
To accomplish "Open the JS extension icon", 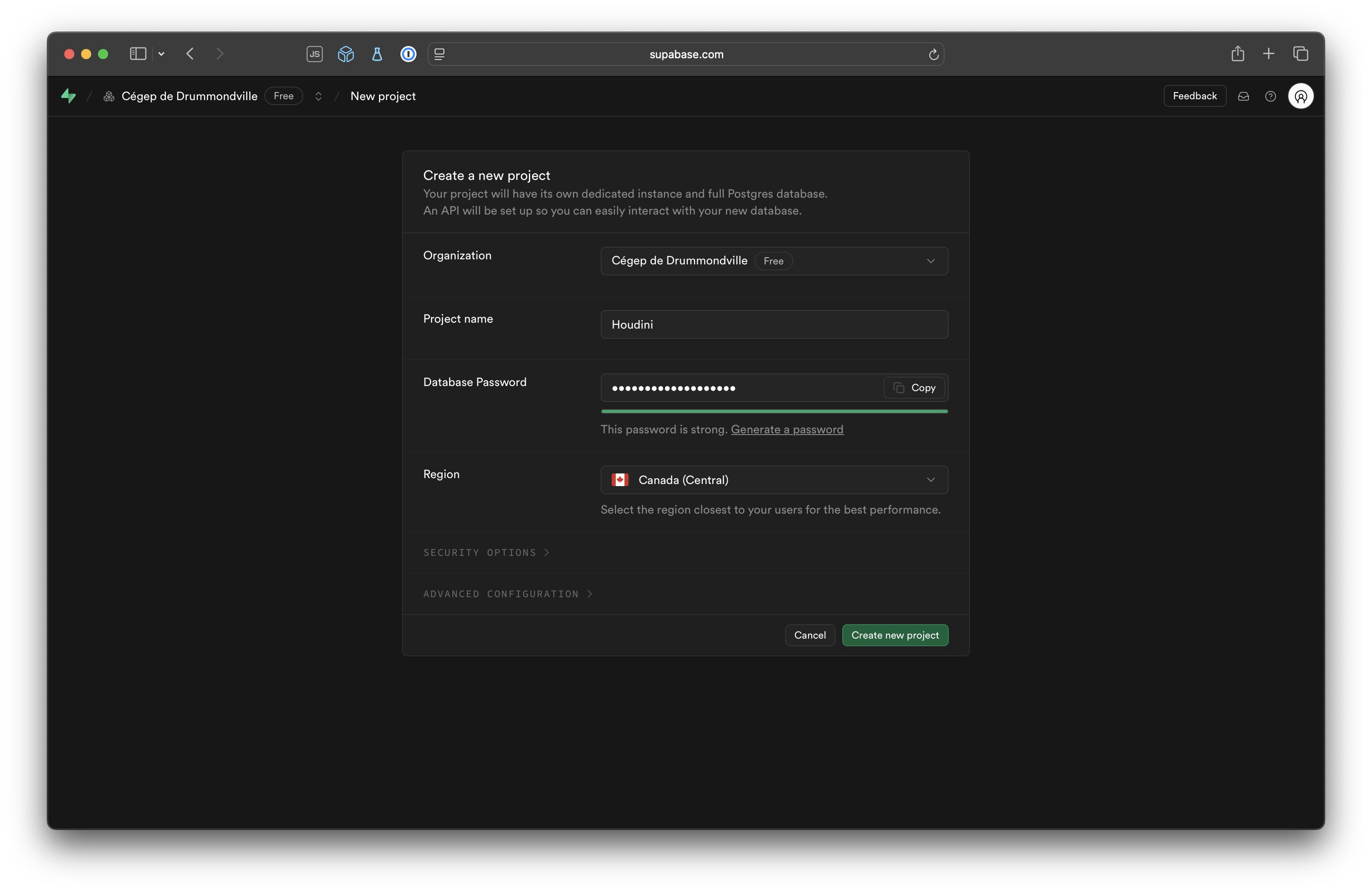I will tap(314, 54).
